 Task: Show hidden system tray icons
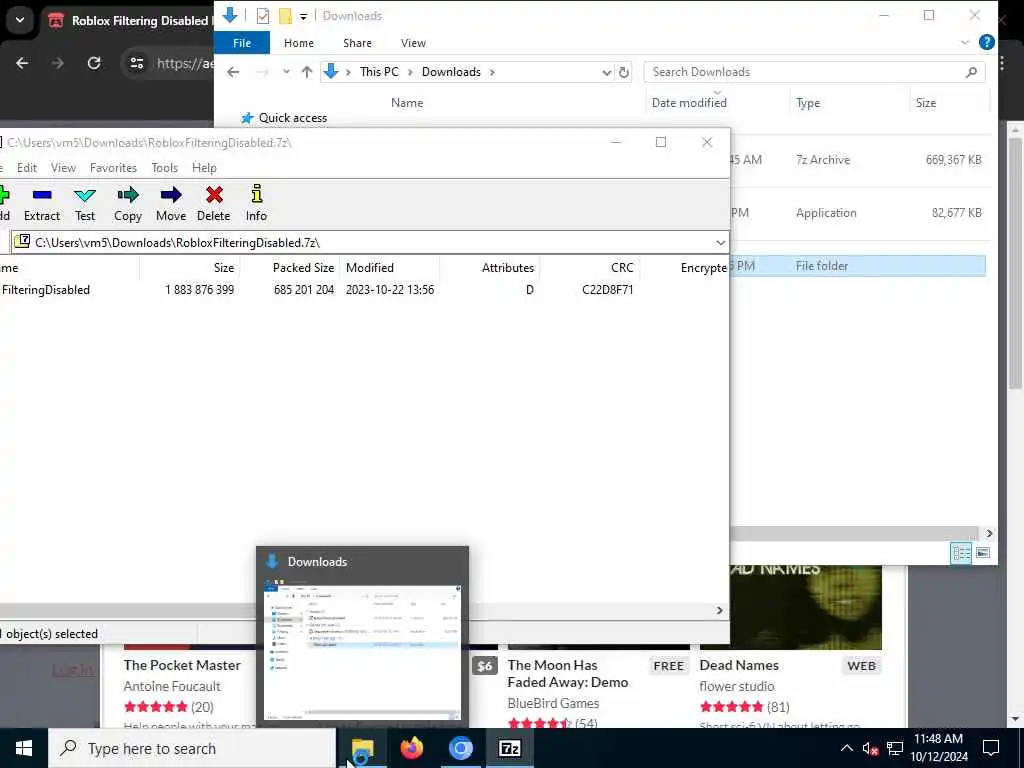(846, 748)
